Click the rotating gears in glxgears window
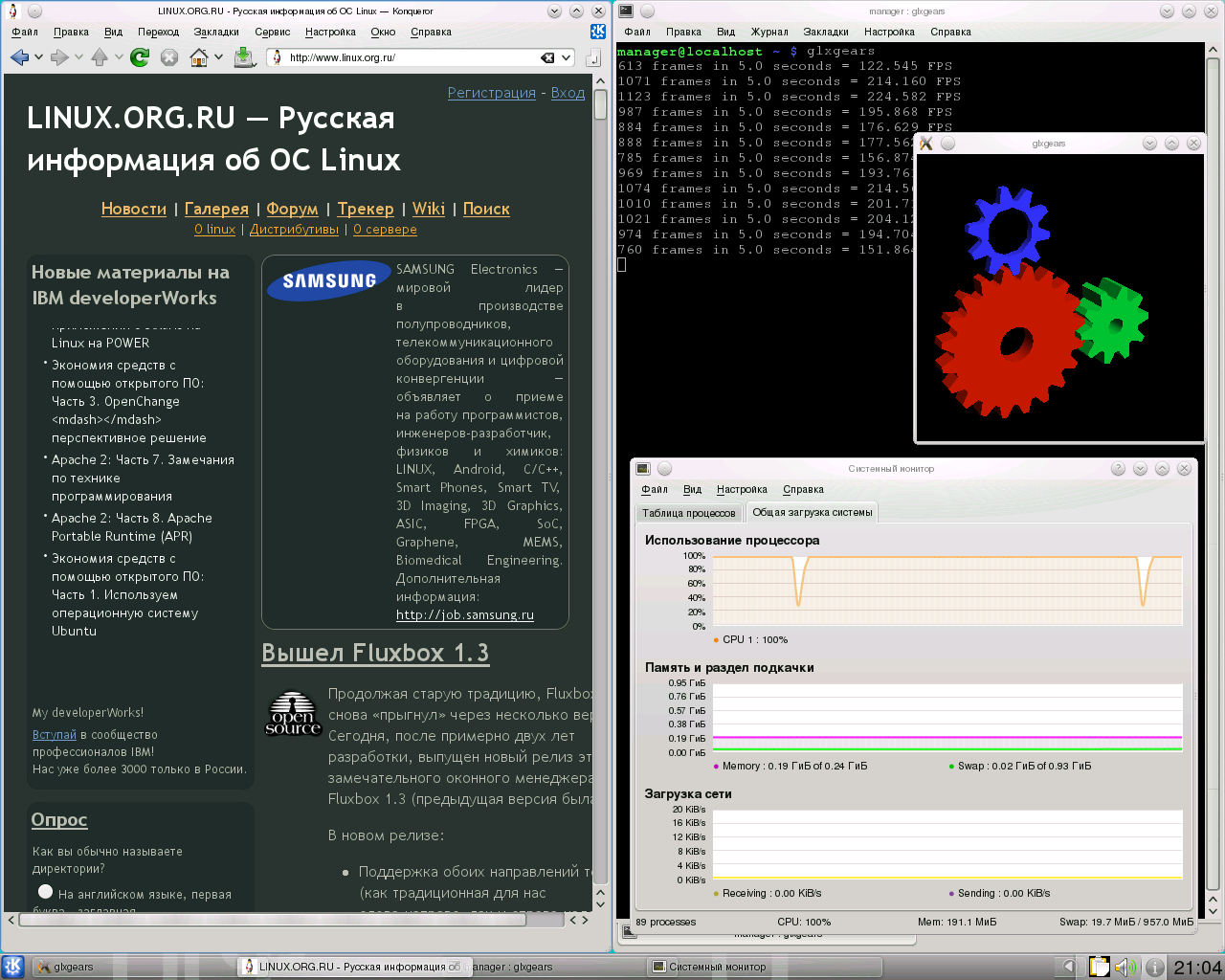 1059,298
